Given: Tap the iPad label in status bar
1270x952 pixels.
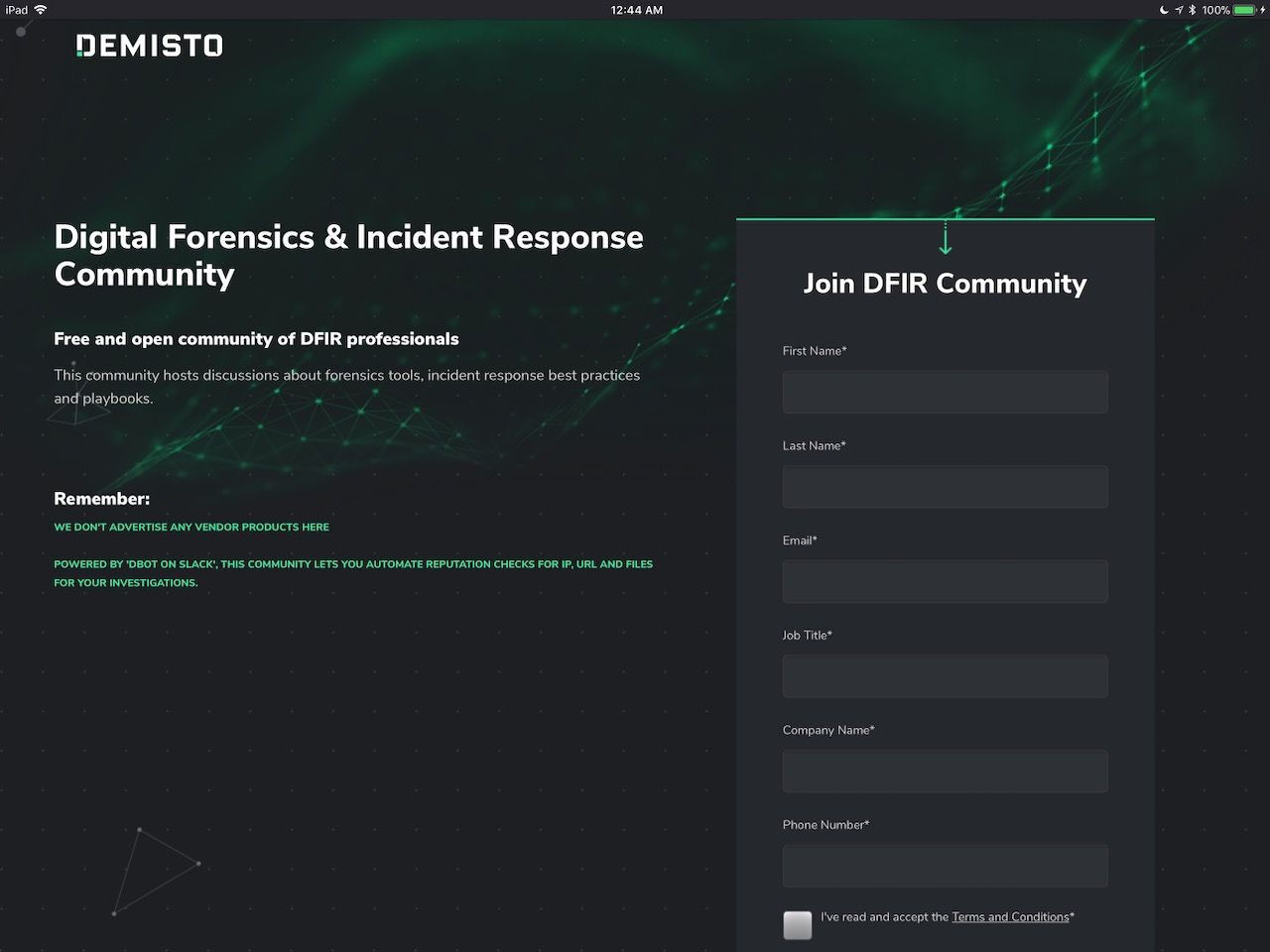Looking at the screenshot, I should point(17,10).
